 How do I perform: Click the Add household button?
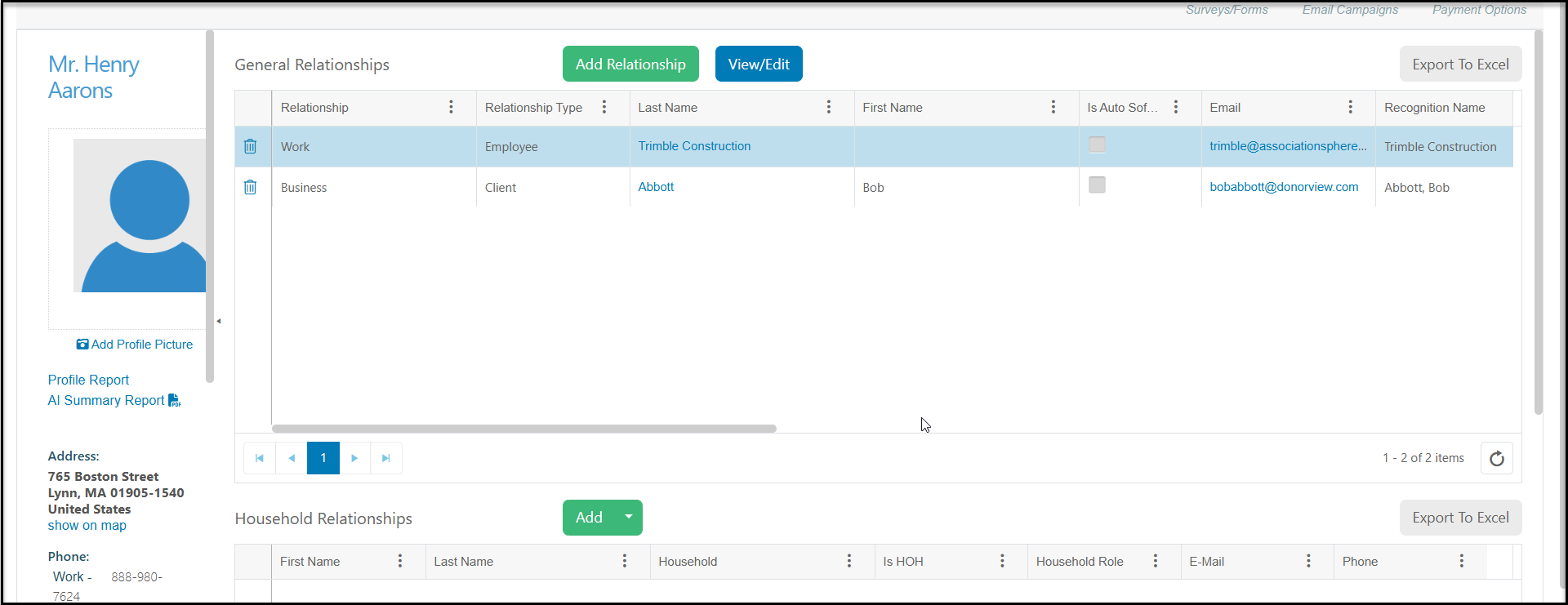[x=589, y=518]
